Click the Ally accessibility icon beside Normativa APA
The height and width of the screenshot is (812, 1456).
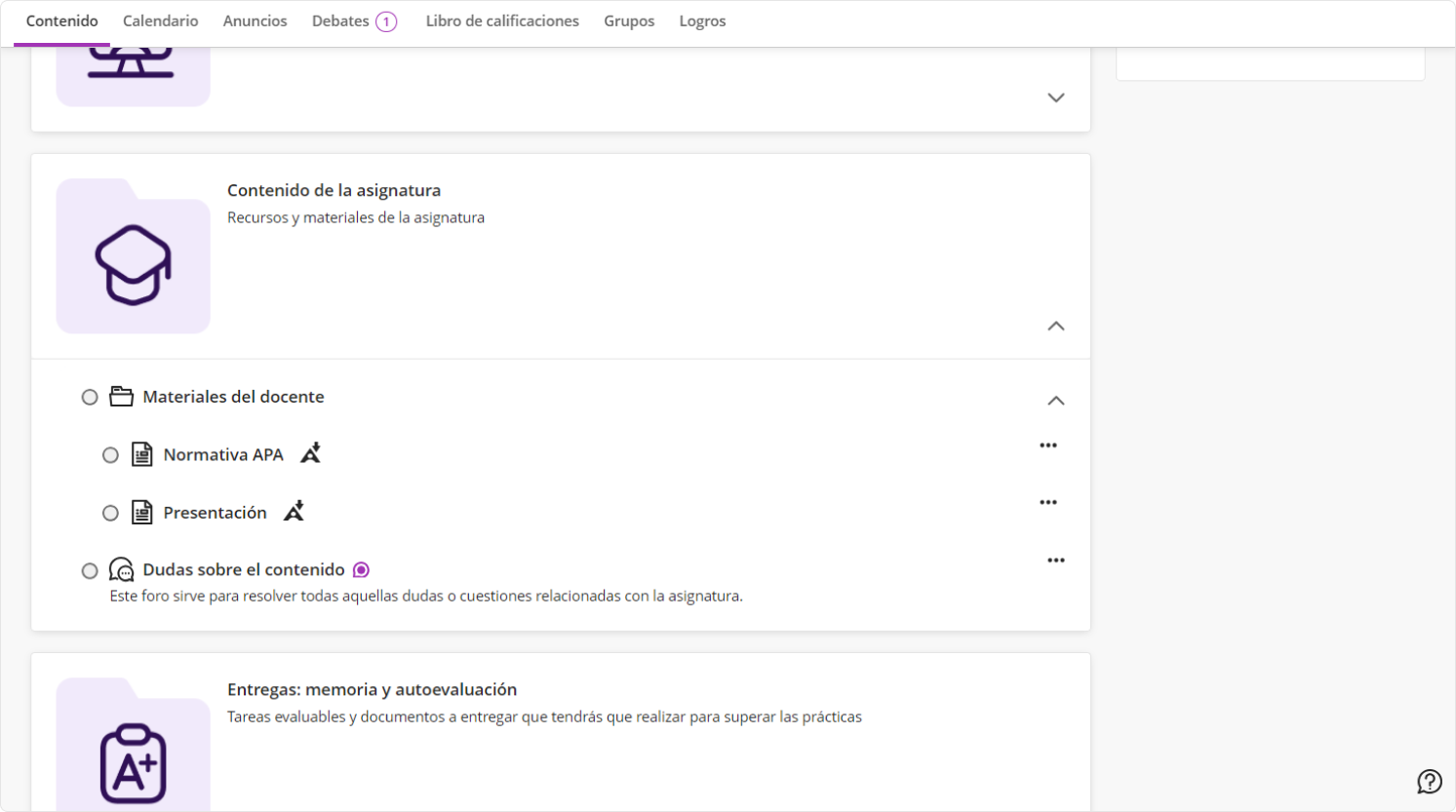(310, 453)
